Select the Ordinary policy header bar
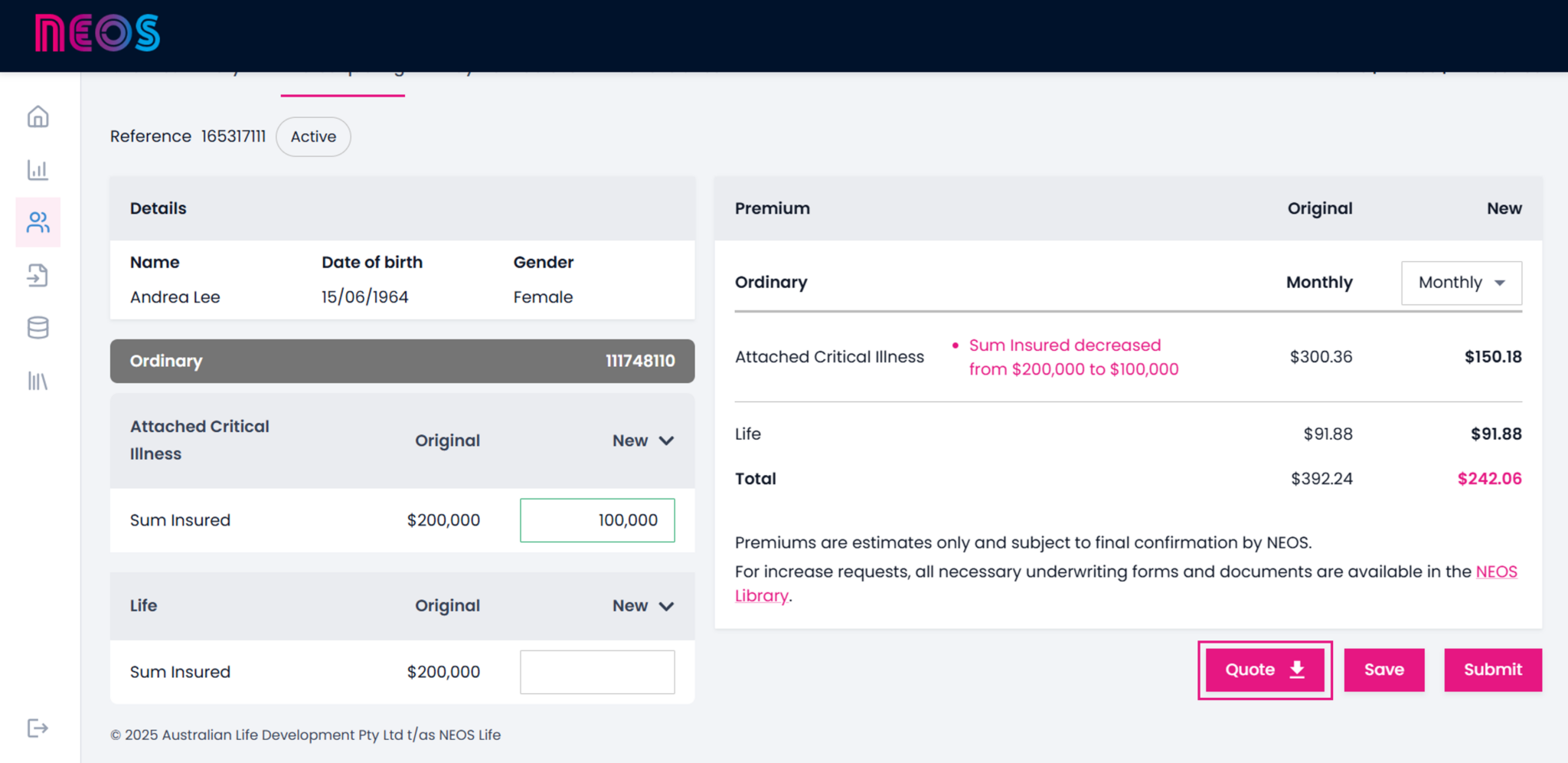The image size is (1568, 763). (402, 361)
